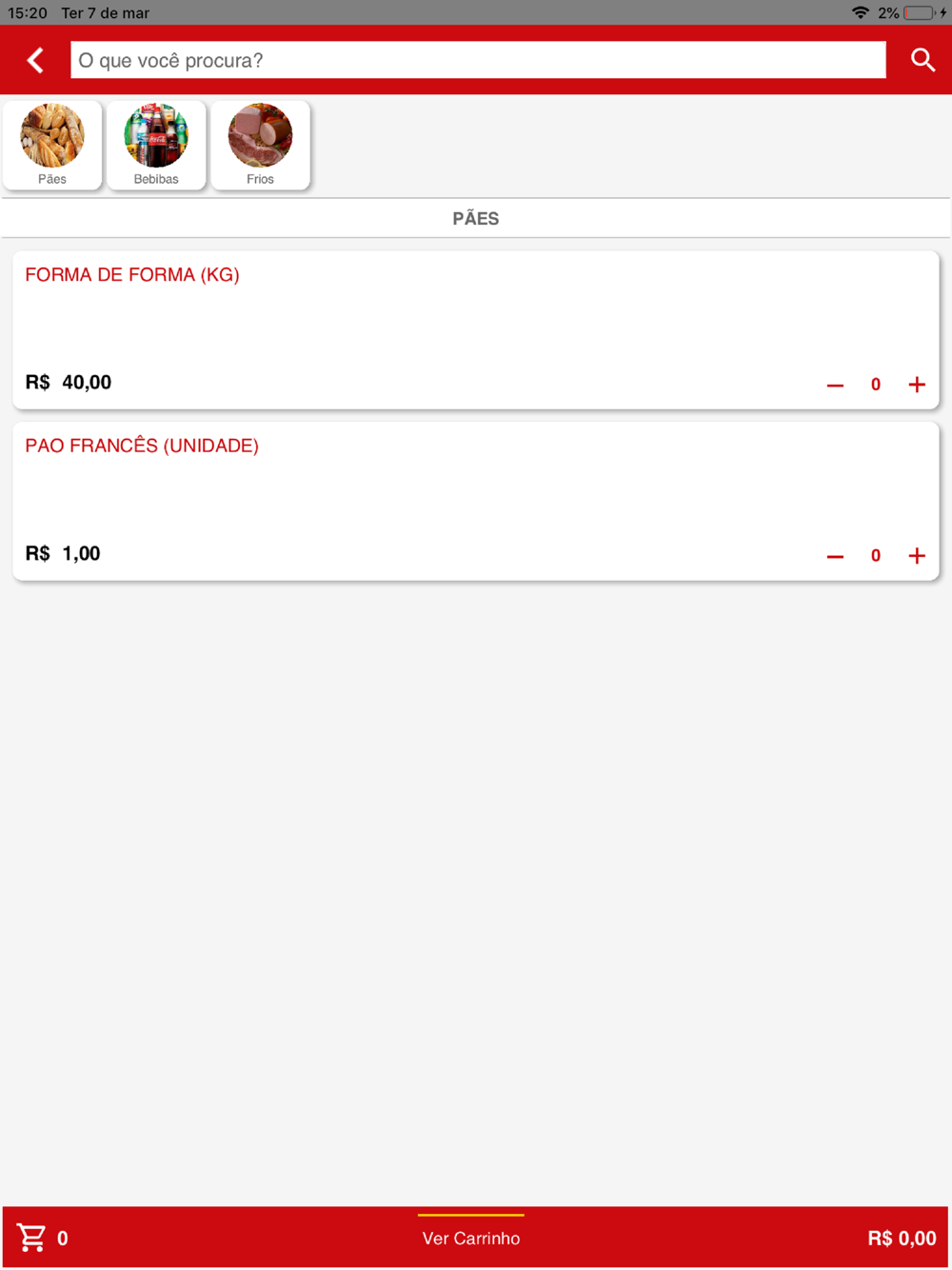
Task: Open the PAO FRANCÊS (UNIDADE) product title
Action: pyautogui.click(x=142, y=446)
